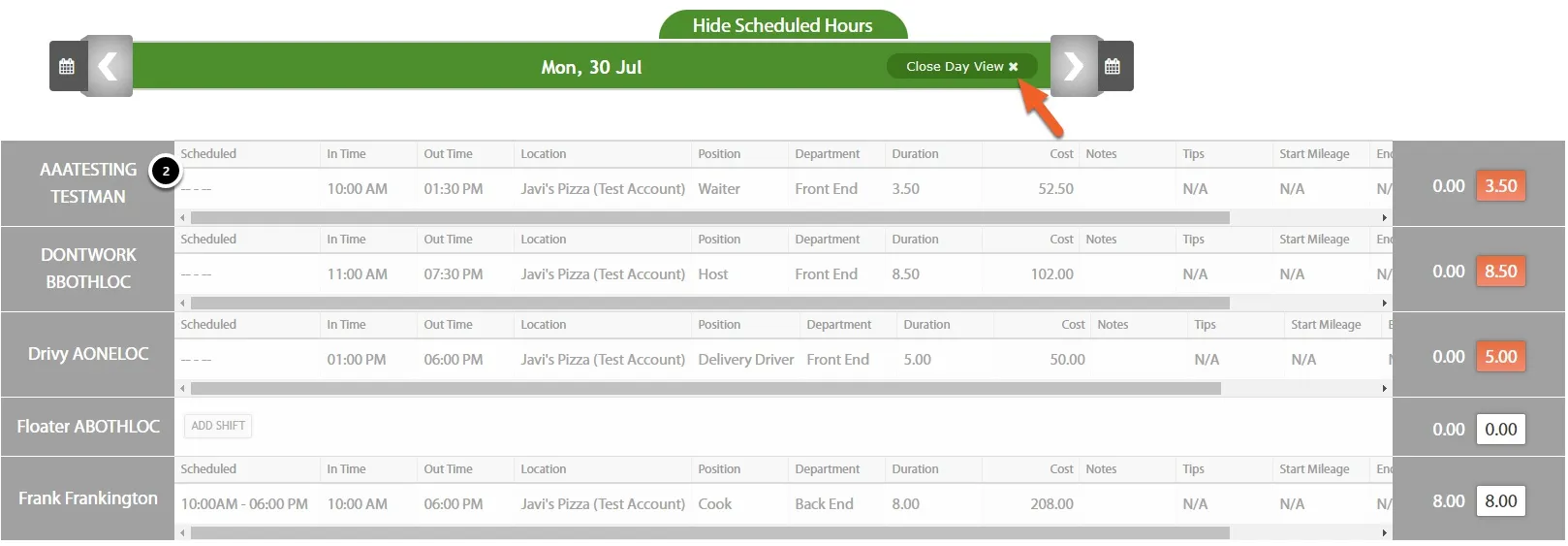
Task: Click Host position cell
Action: [712, 274]
